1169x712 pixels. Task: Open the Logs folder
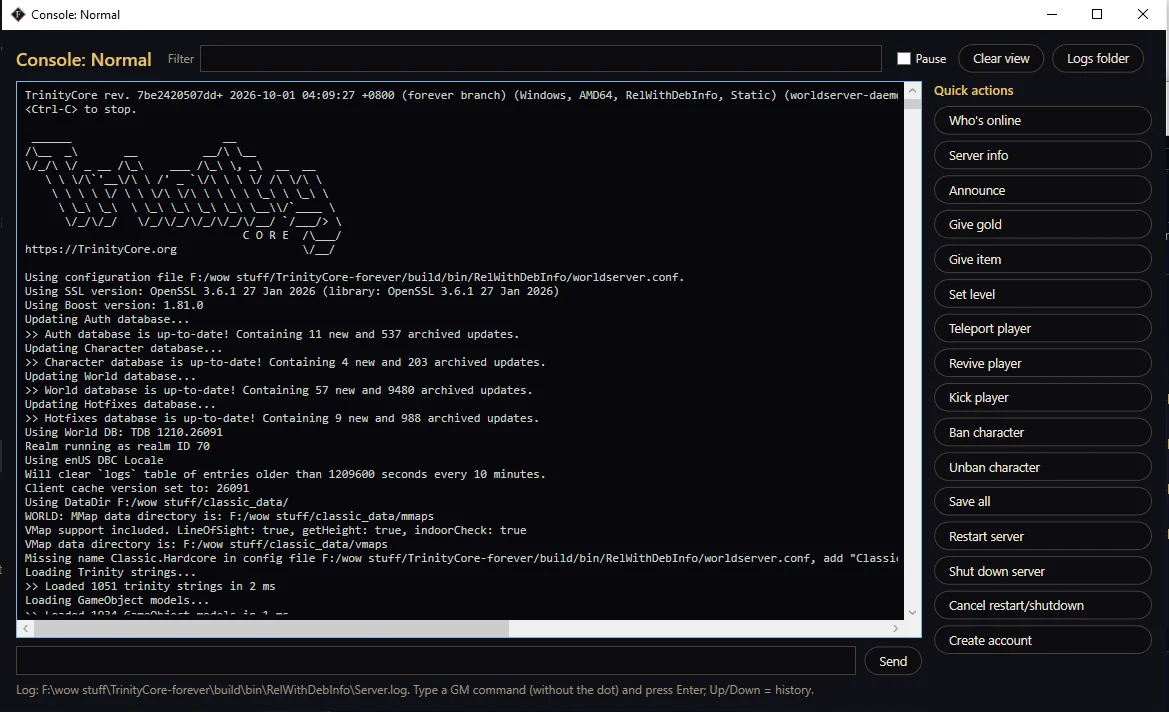1097,58
